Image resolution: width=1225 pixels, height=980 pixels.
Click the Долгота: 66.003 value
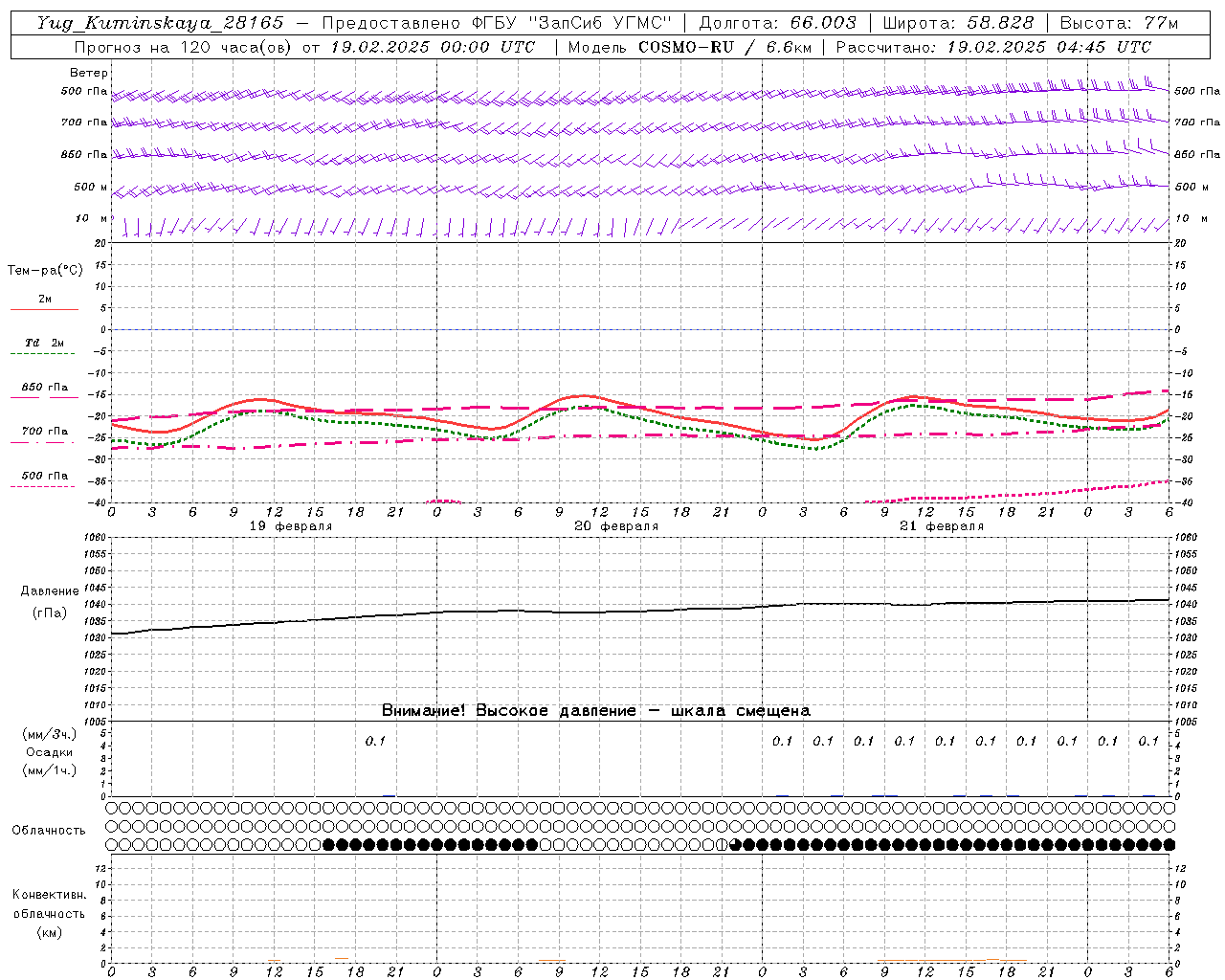pos(778,24)
